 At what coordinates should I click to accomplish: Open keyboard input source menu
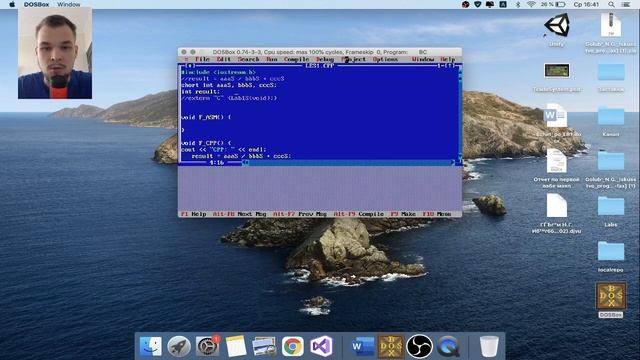[x=503, y=4]
